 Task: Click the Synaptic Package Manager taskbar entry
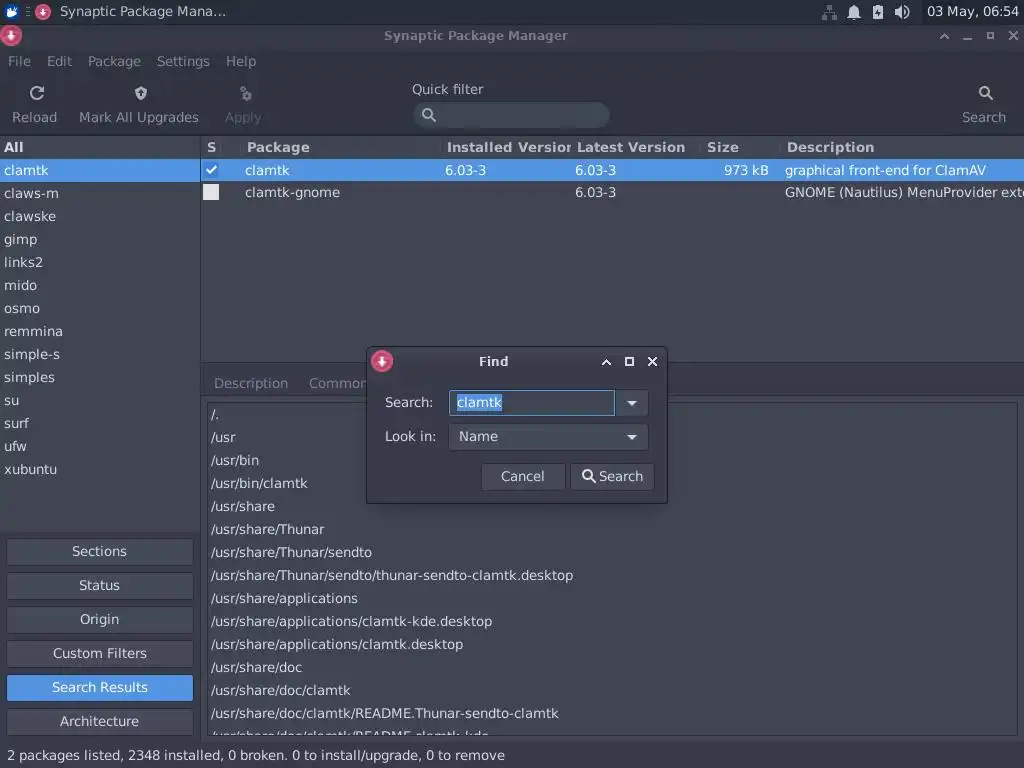pyautogui.click(x=131, y=12)
